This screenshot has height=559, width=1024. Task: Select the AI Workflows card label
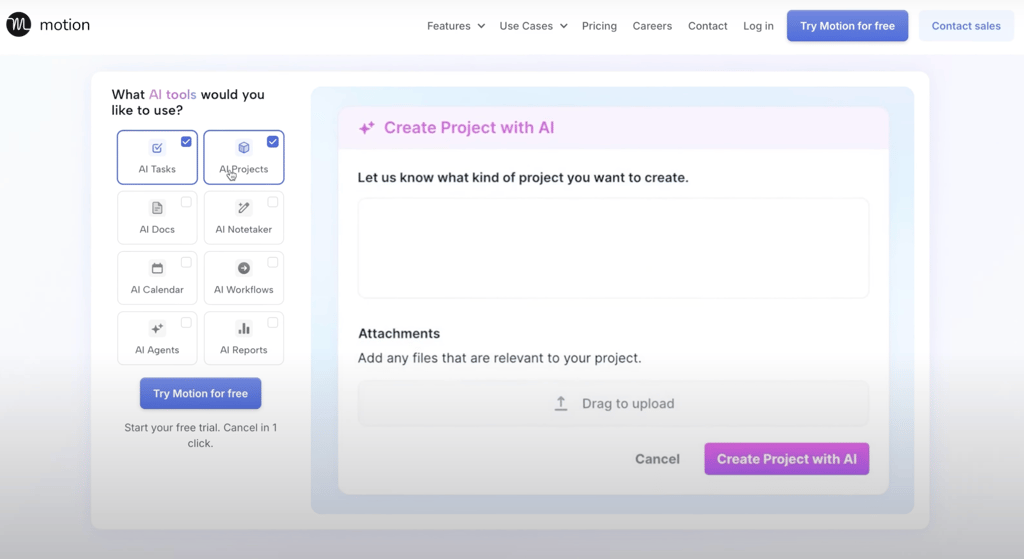coord(244,289)
